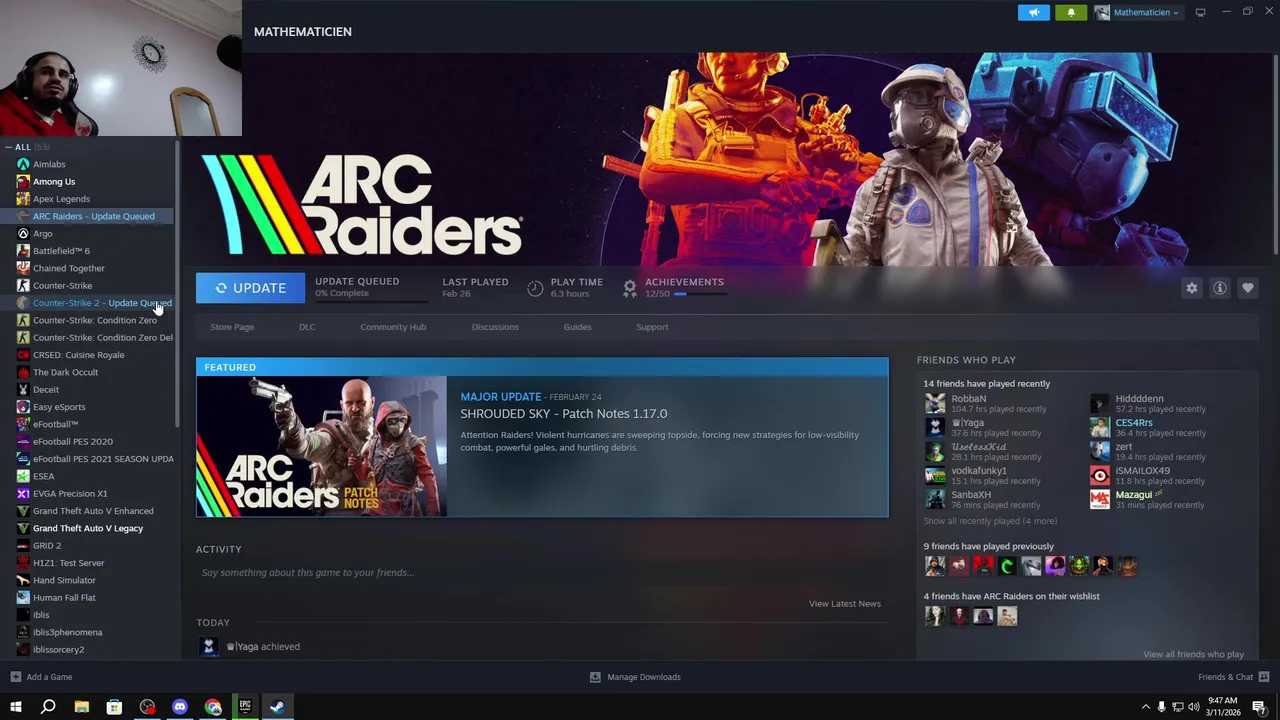Click the game info icon

tap(1220, 288)
